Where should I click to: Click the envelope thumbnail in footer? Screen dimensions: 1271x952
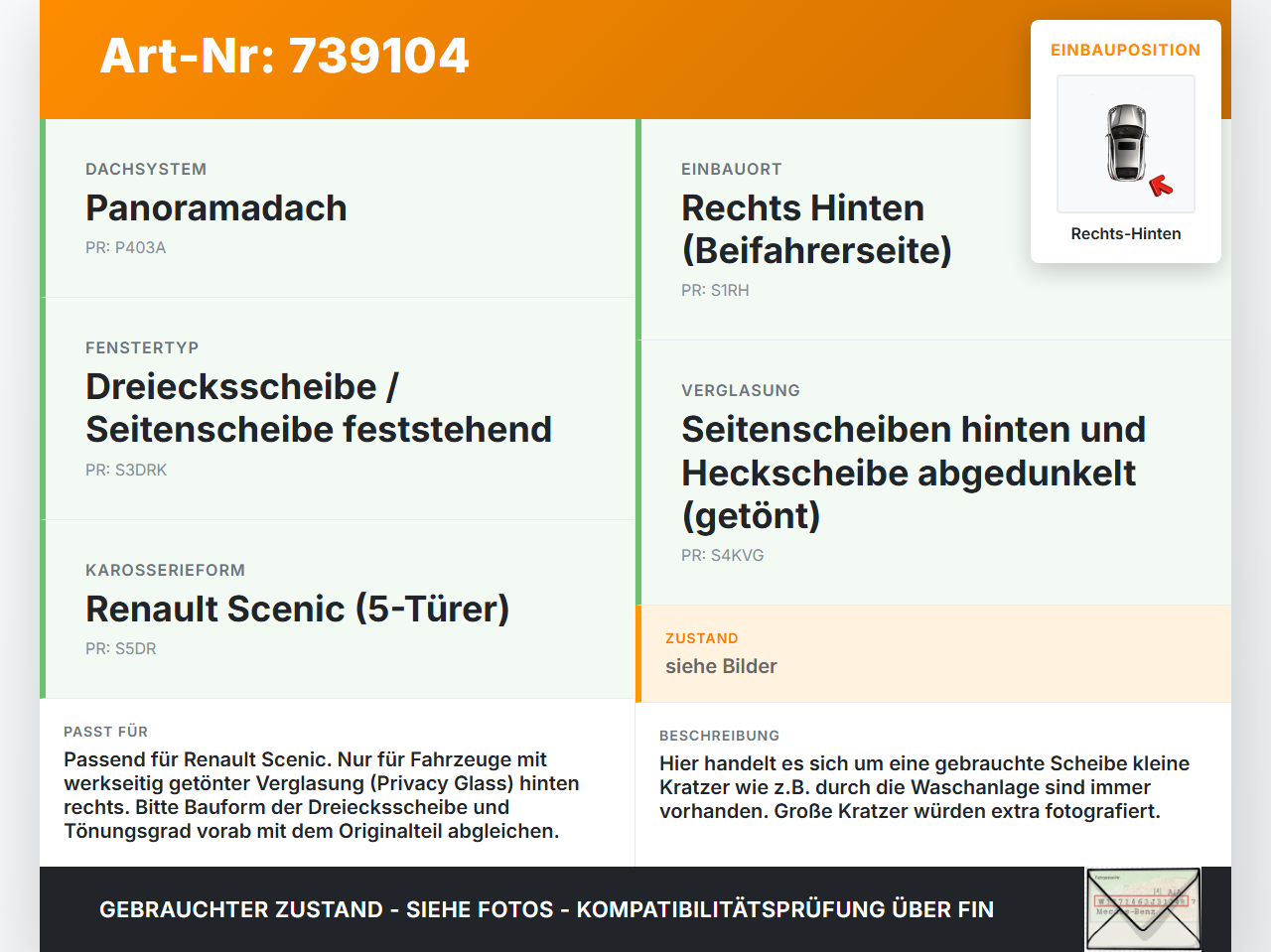[x=1144, y=909]
